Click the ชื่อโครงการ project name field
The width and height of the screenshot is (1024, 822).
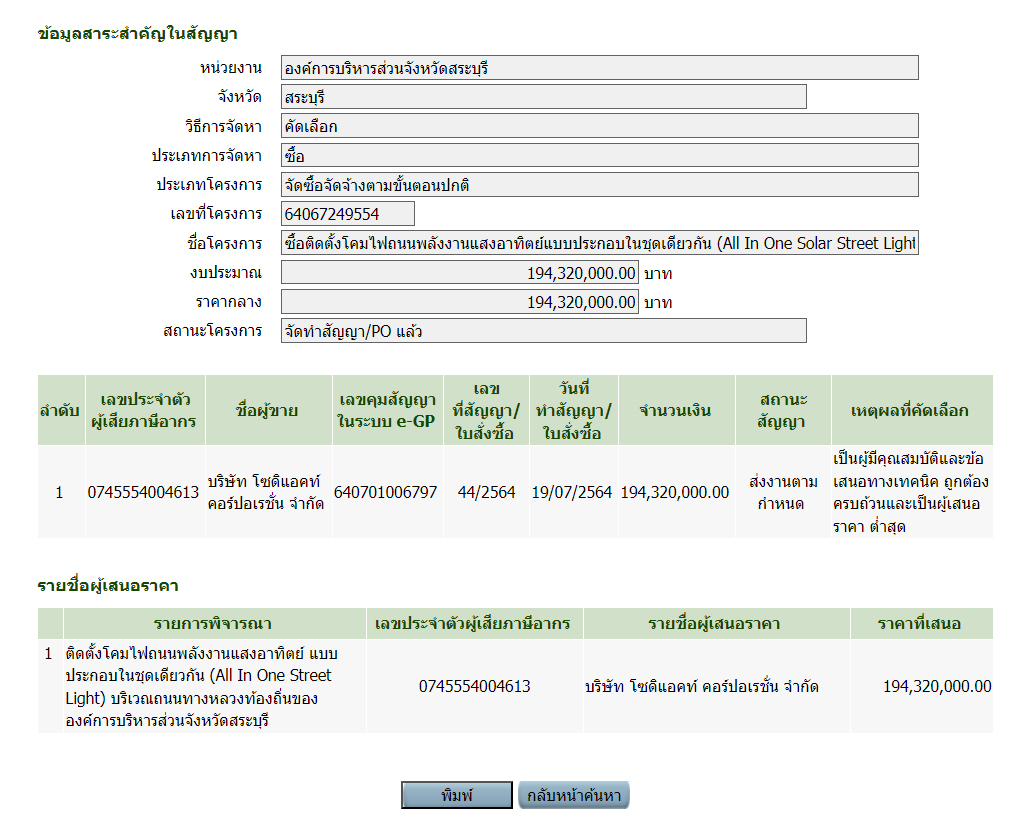599,243
